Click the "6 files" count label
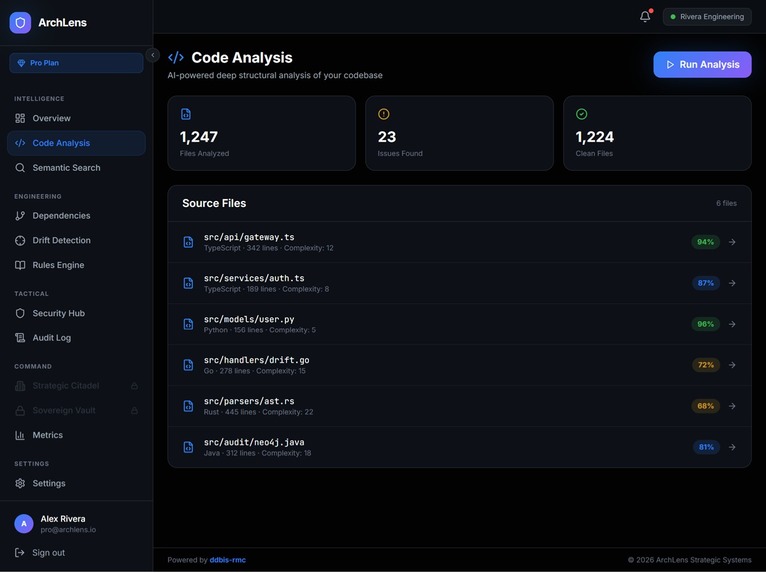Image resolution: width=766 pixels, height=573 pixels. pos(726,203)
